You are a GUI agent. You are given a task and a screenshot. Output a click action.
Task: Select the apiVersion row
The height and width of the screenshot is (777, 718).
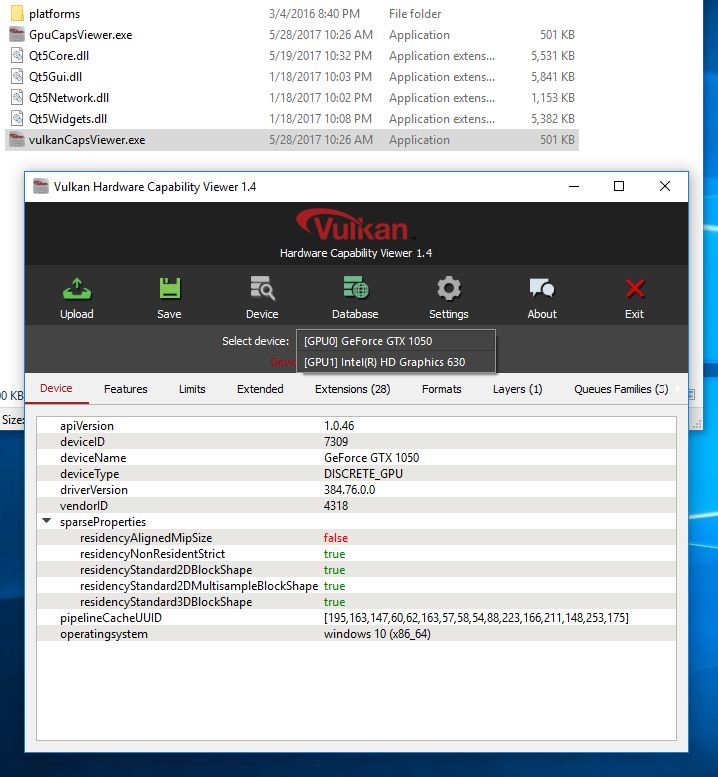356,426
